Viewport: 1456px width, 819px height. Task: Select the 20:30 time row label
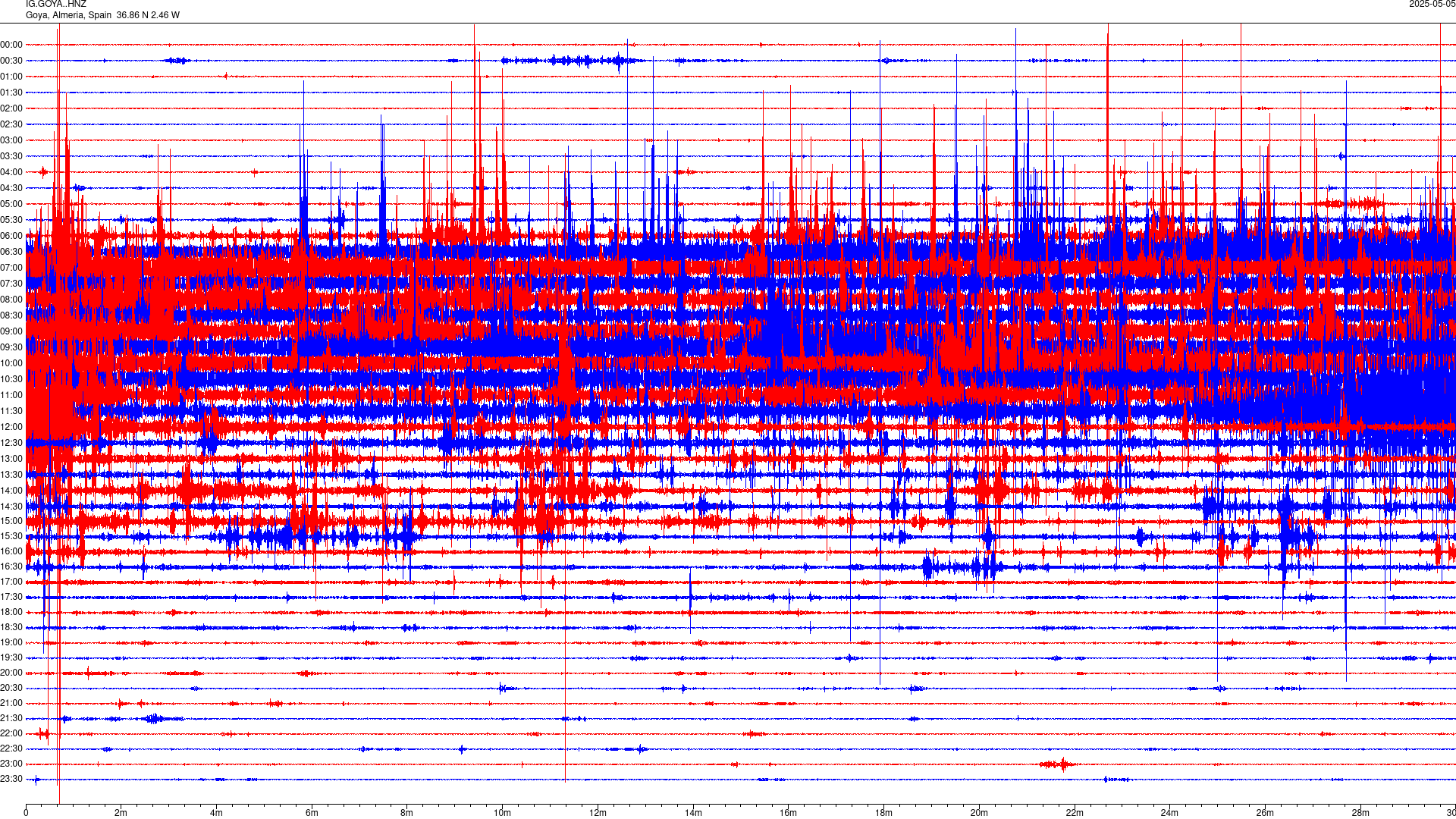point(11,688)
